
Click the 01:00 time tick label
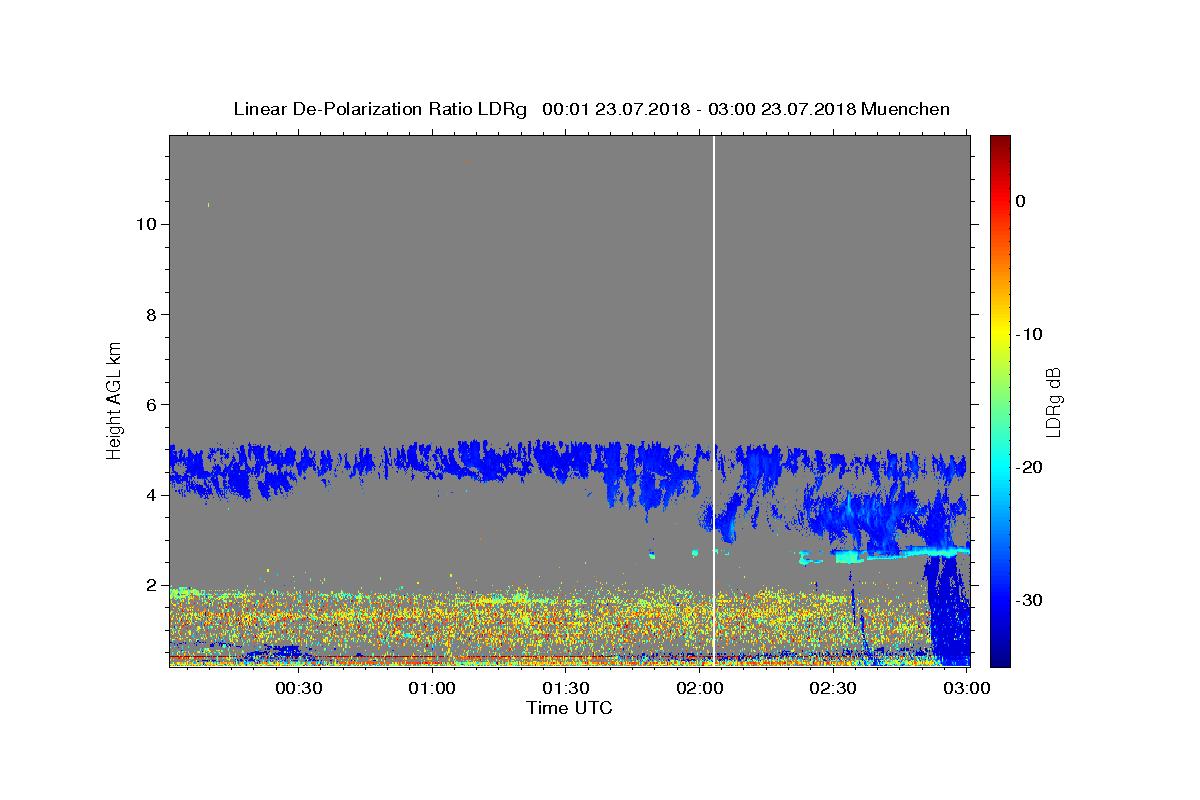(x=433, y=688)
